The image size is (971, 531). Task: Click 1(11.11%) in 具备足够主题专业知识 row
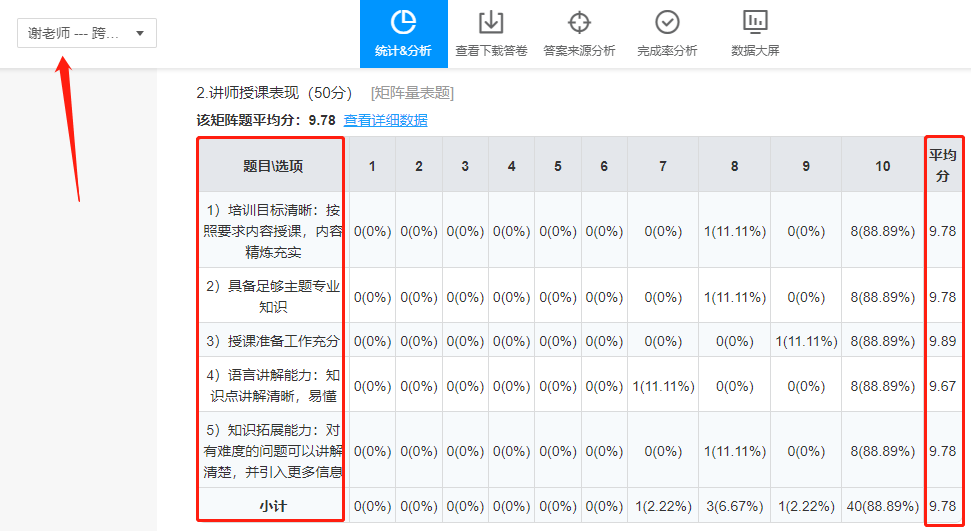[x=734, y=297]
